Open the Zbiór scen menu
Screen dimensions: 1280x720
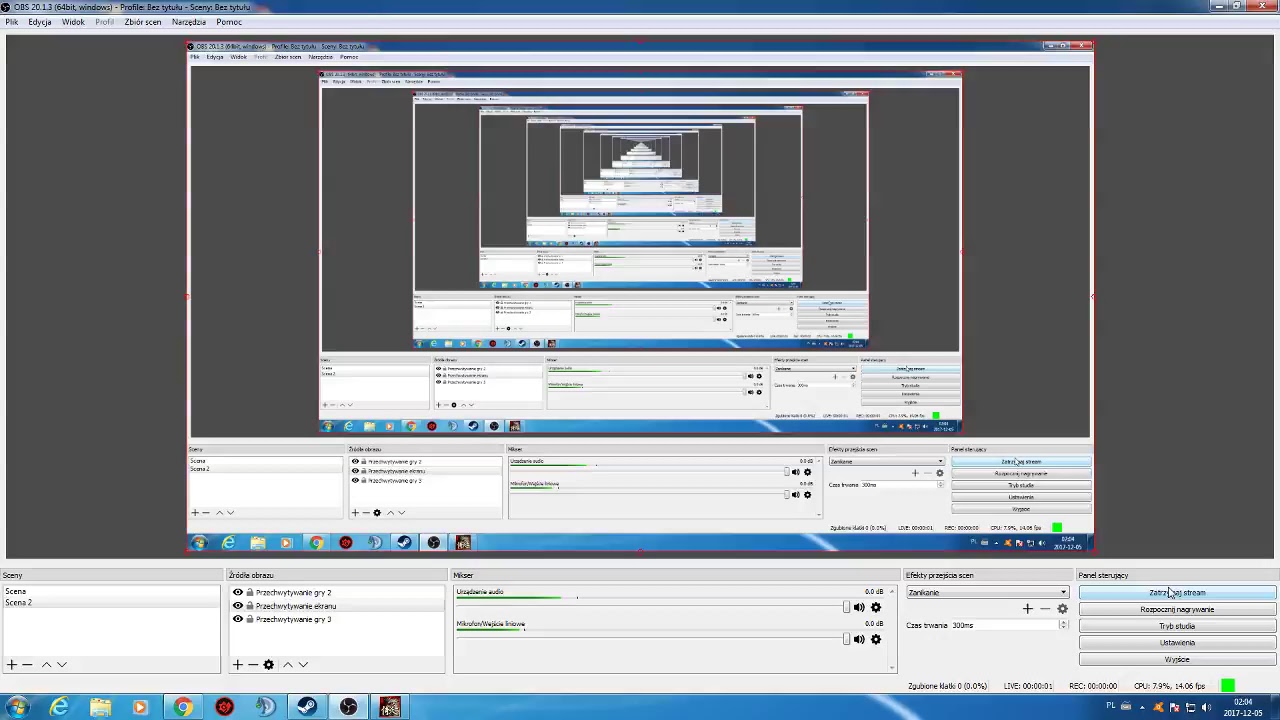coord(143,22)
